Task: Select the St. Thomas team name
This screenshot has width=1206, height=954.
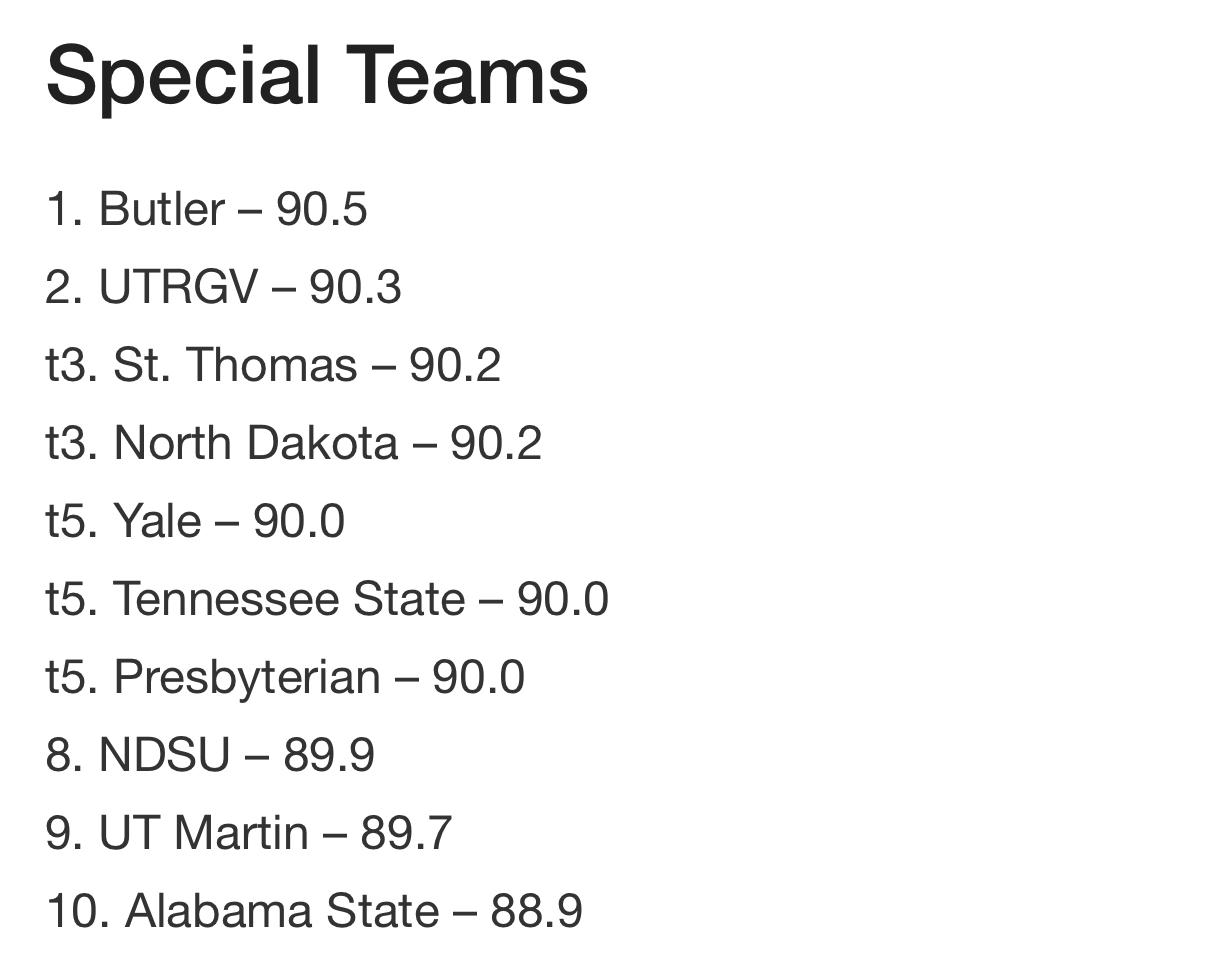Action: tap(235, 365)
